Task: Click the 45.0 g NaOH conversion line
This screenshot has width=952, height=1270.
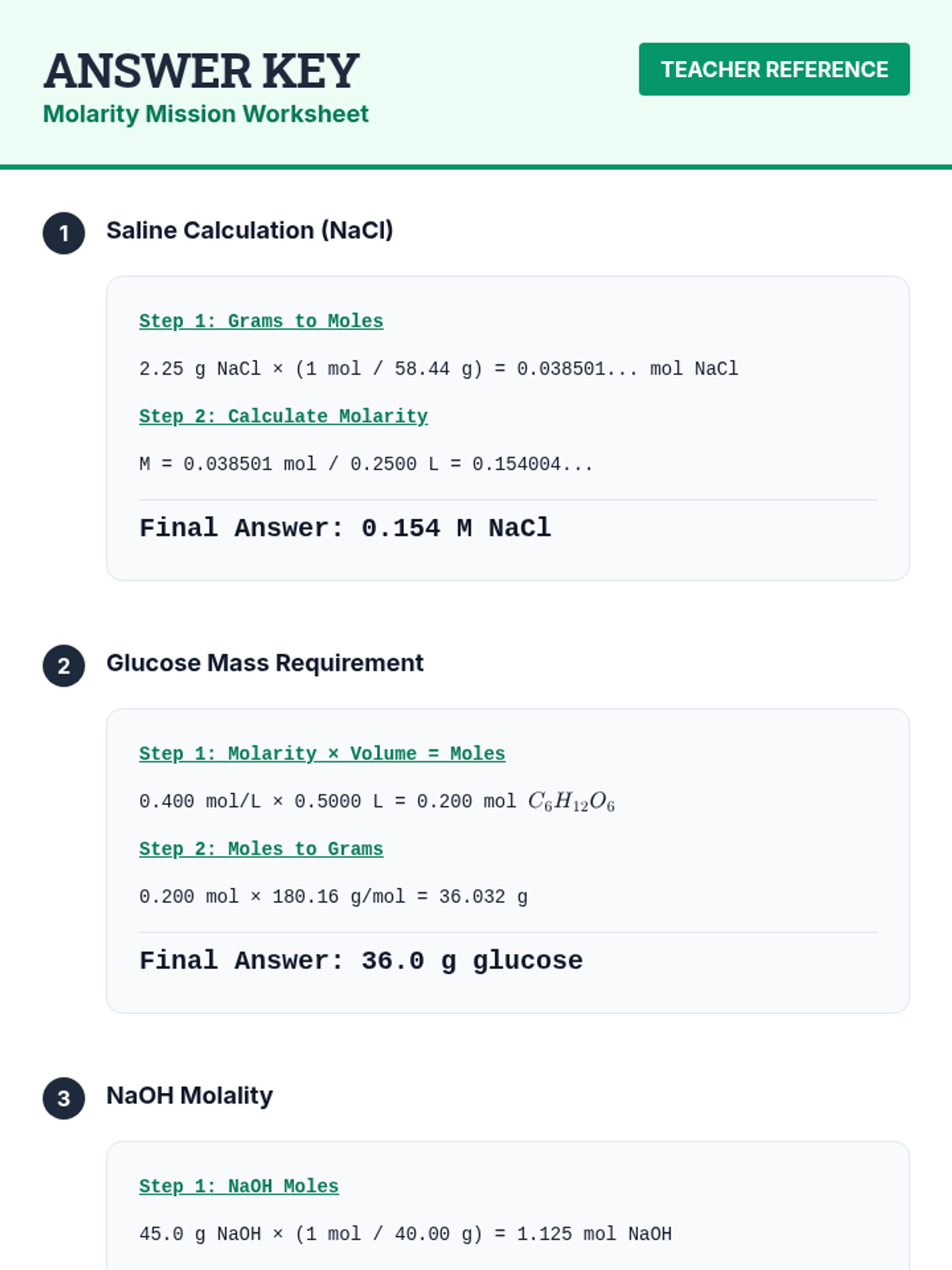Action: (x=405, y=1234)
